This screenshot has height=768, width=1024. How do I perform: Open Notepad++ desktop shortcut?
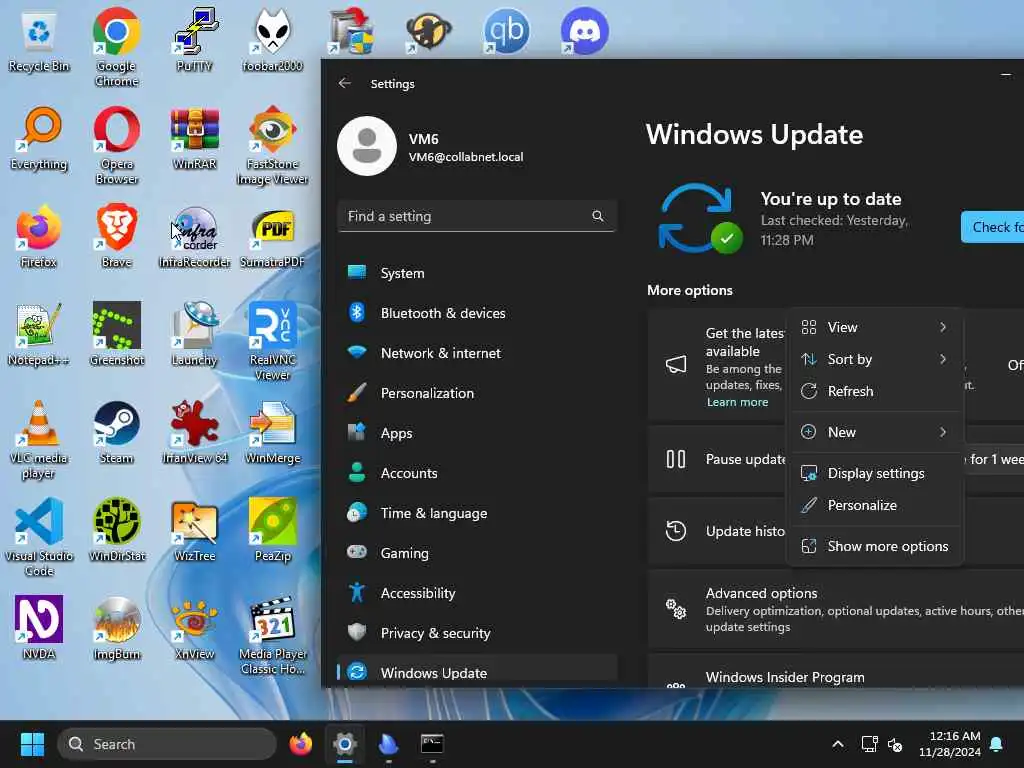(x=39, y=334)
